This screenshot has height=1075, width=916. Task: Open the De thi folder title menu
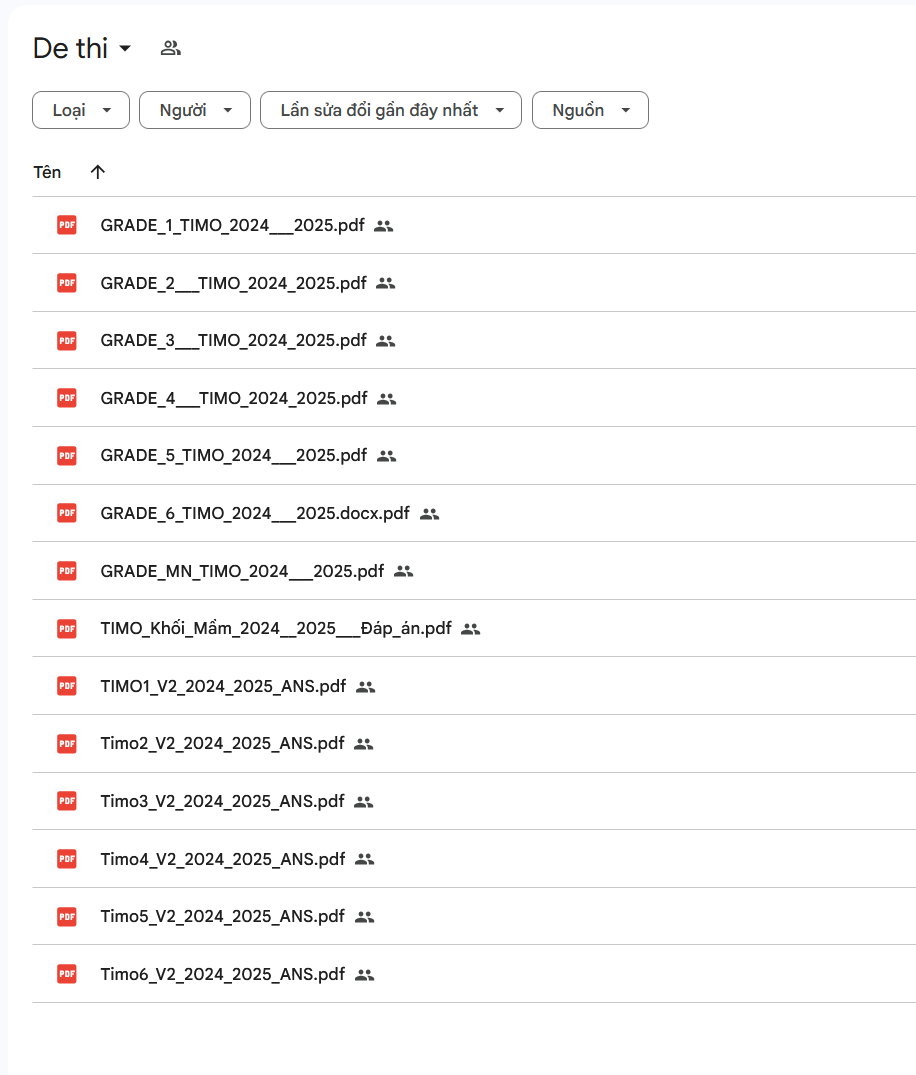click(x=82, y=48)
